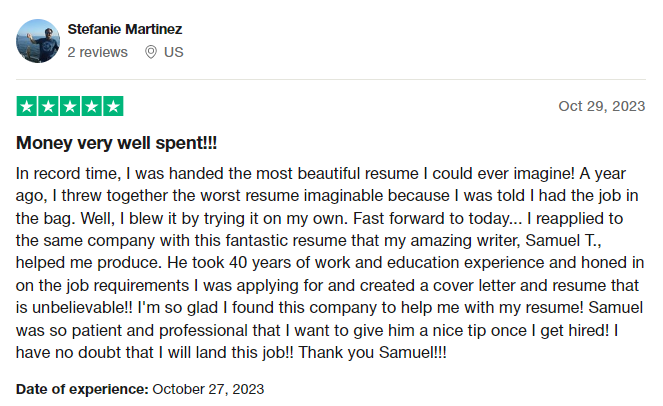
Task: Open Stefanie Martinez's profile avatar photo
Action: click(x=38, y=41)
